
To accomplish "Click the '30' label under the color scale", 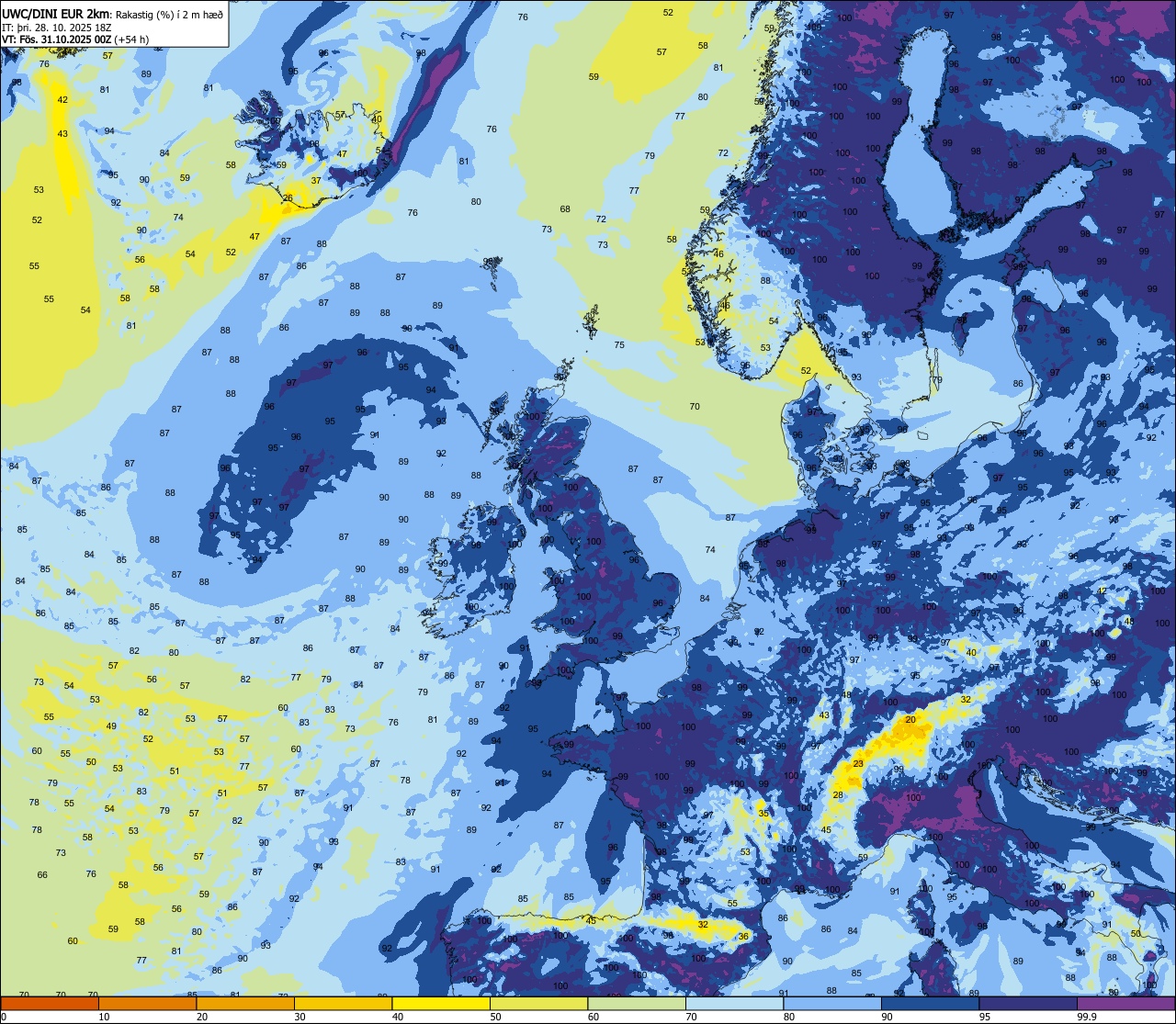I will pyautogui.click(x=300, y=1017).
